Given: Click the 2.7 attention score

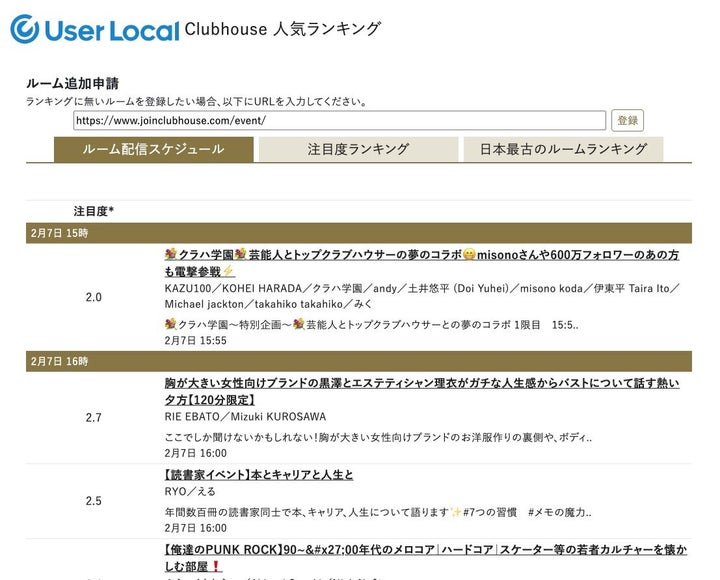Looking at the screenshot, I should tap(93, 417).
